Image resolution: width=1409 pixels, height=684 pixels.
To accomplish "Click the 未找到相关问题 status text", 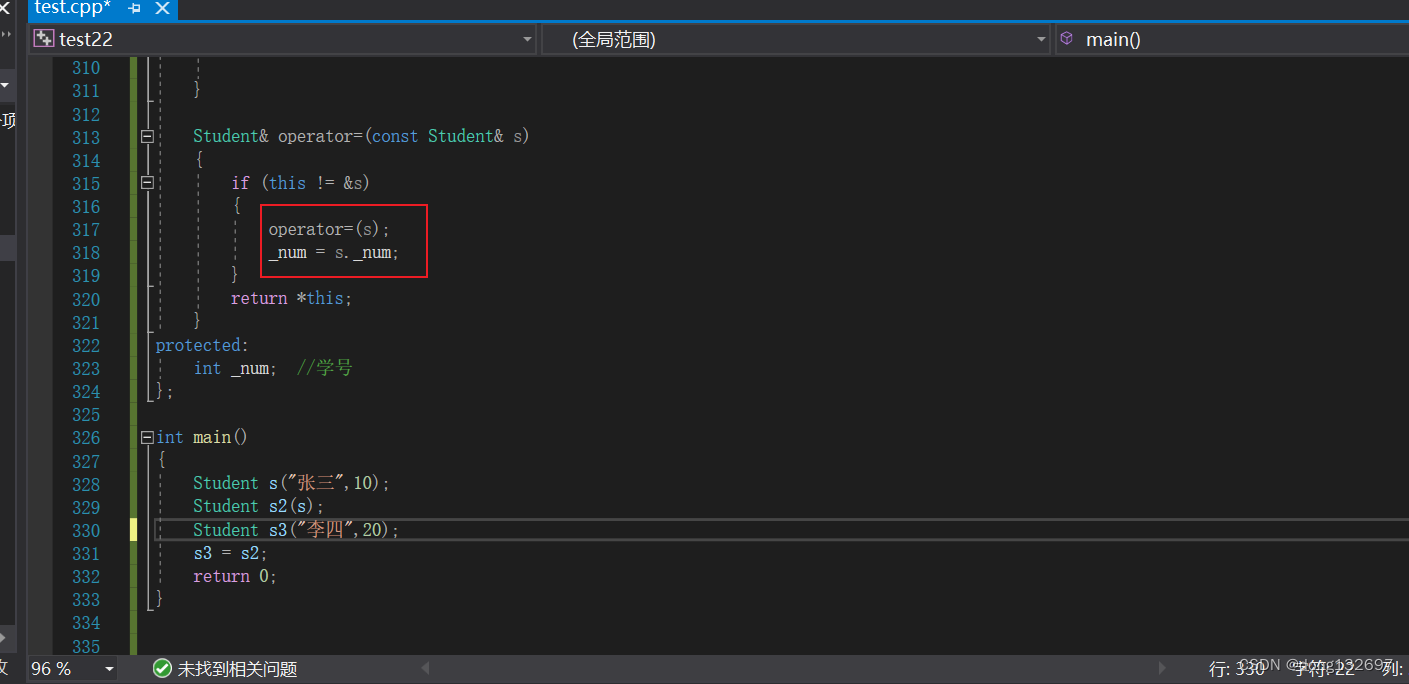I will tap(237, 669).
